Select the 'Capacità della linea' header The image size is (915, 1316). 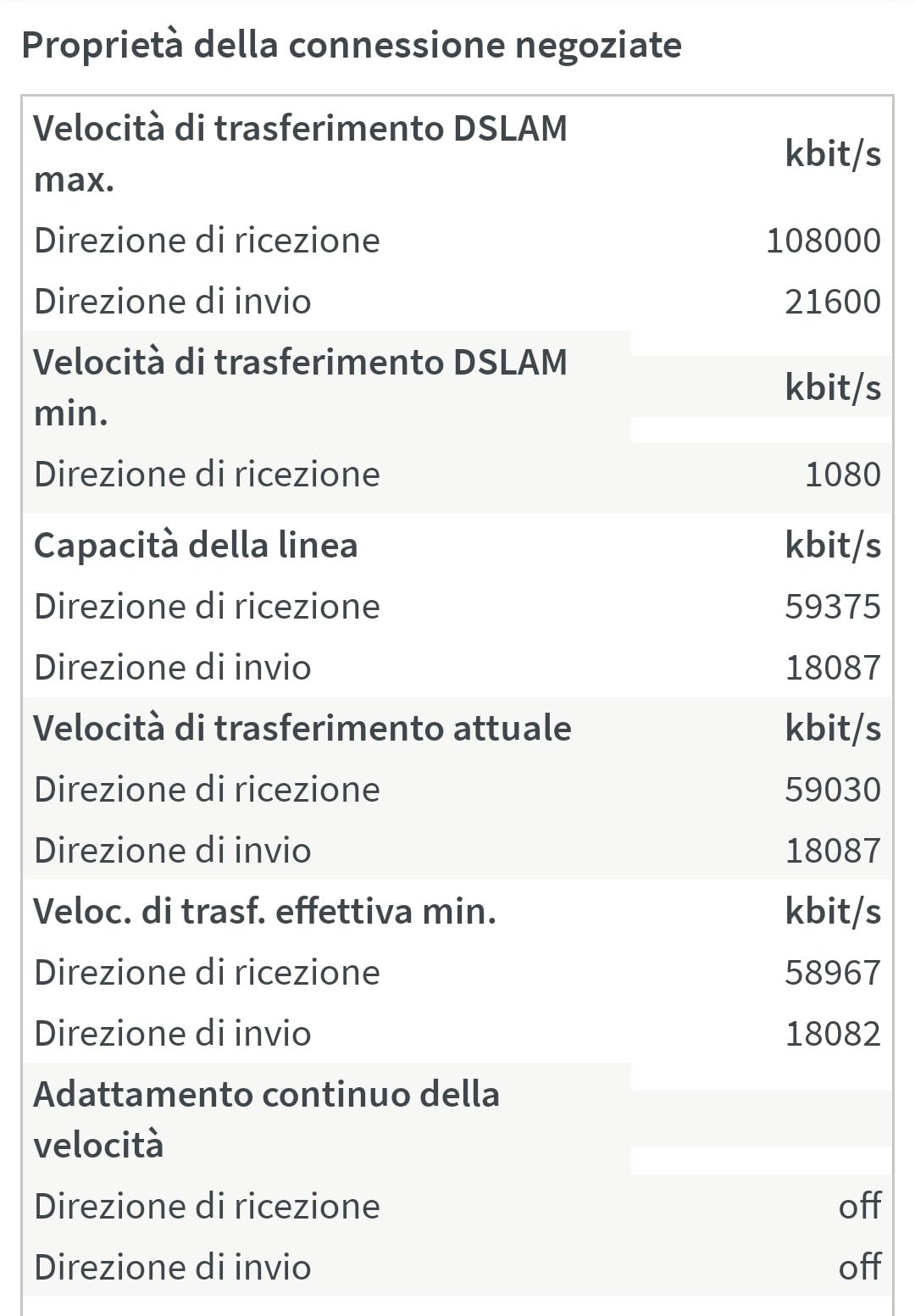(x=196, y=545)
